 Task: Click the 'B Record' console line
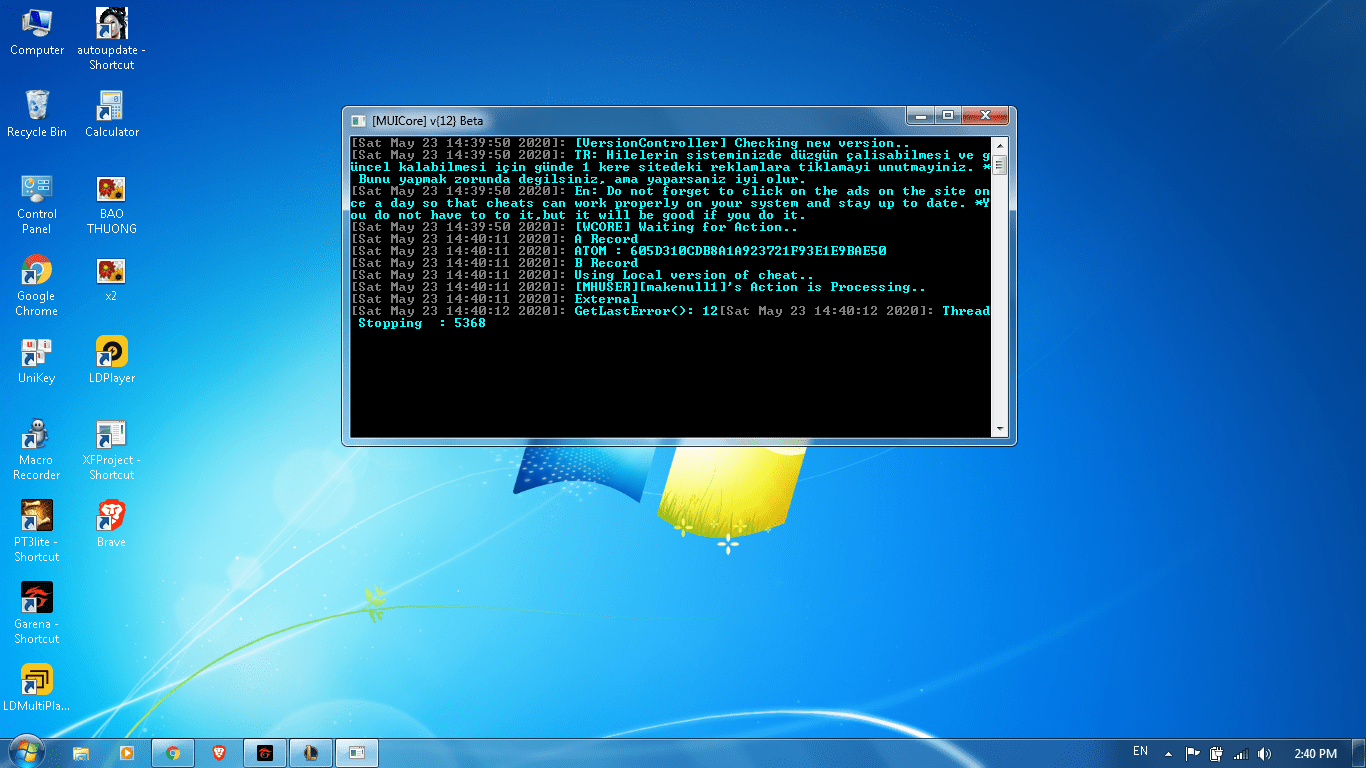pyautogui.click(x=606, y=263)
